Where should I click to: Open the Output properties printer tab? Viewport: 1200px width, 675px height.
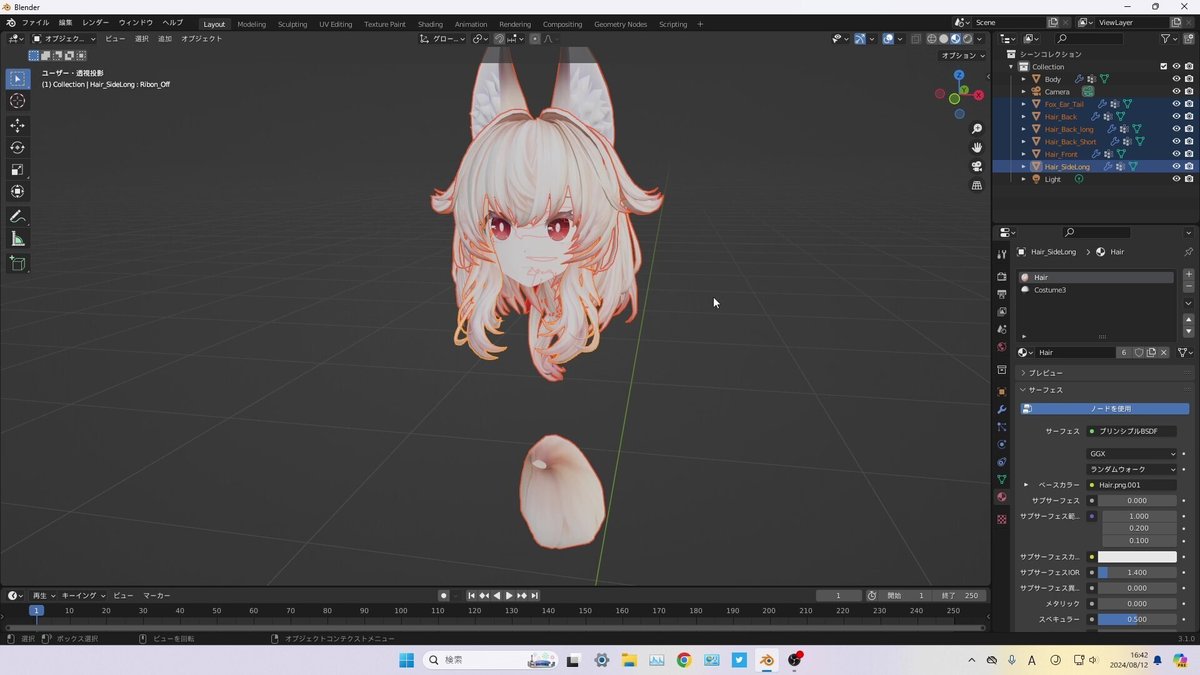[1001, 294]
